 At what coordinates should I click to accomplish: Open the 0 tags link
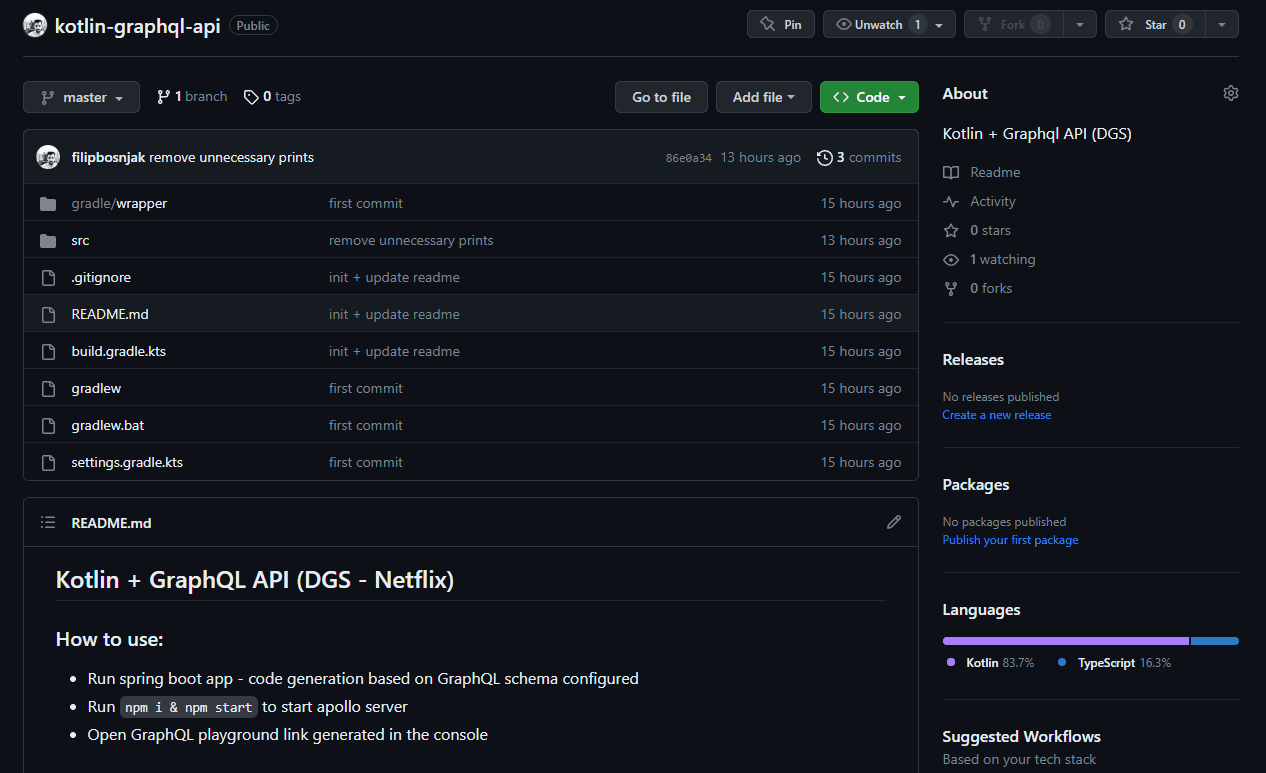pos(272,97)
